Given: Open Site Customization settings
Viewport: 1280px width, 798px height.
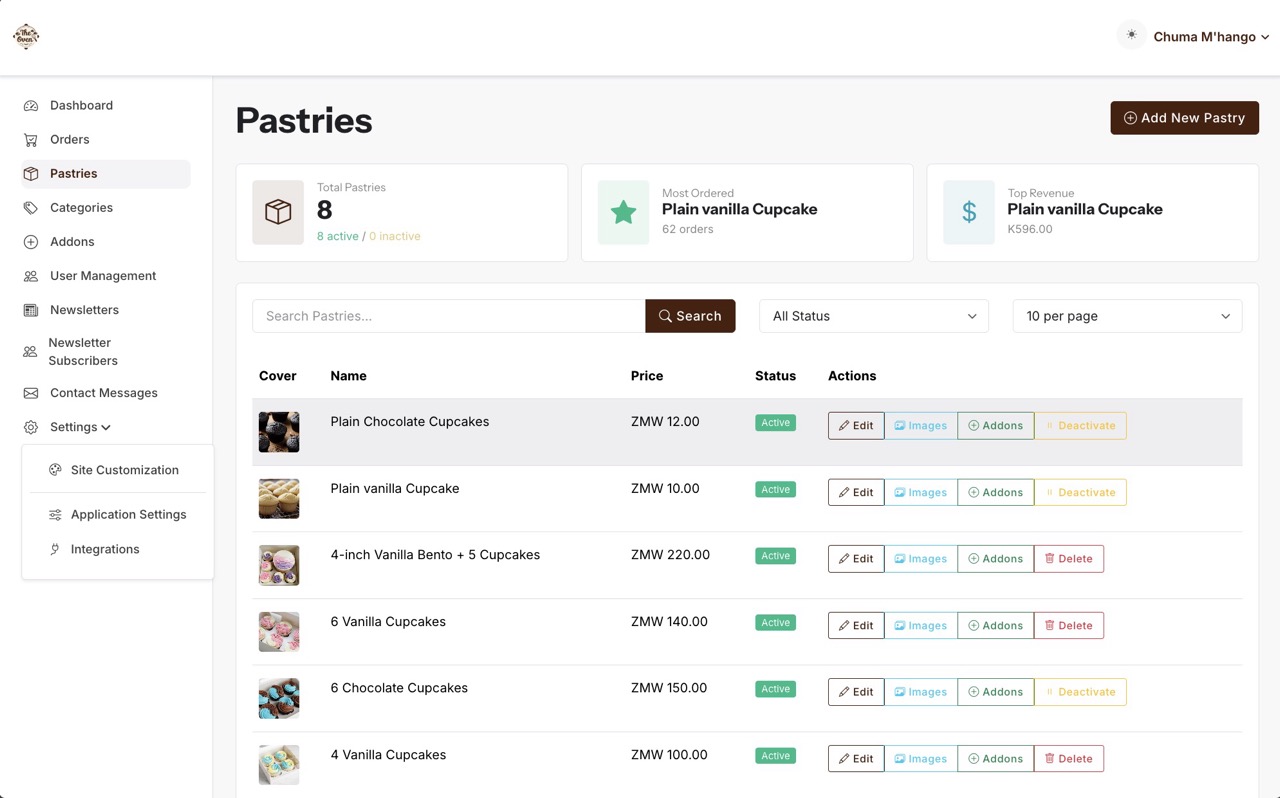Looking at the screenshot, I should (x=124, y=470).
